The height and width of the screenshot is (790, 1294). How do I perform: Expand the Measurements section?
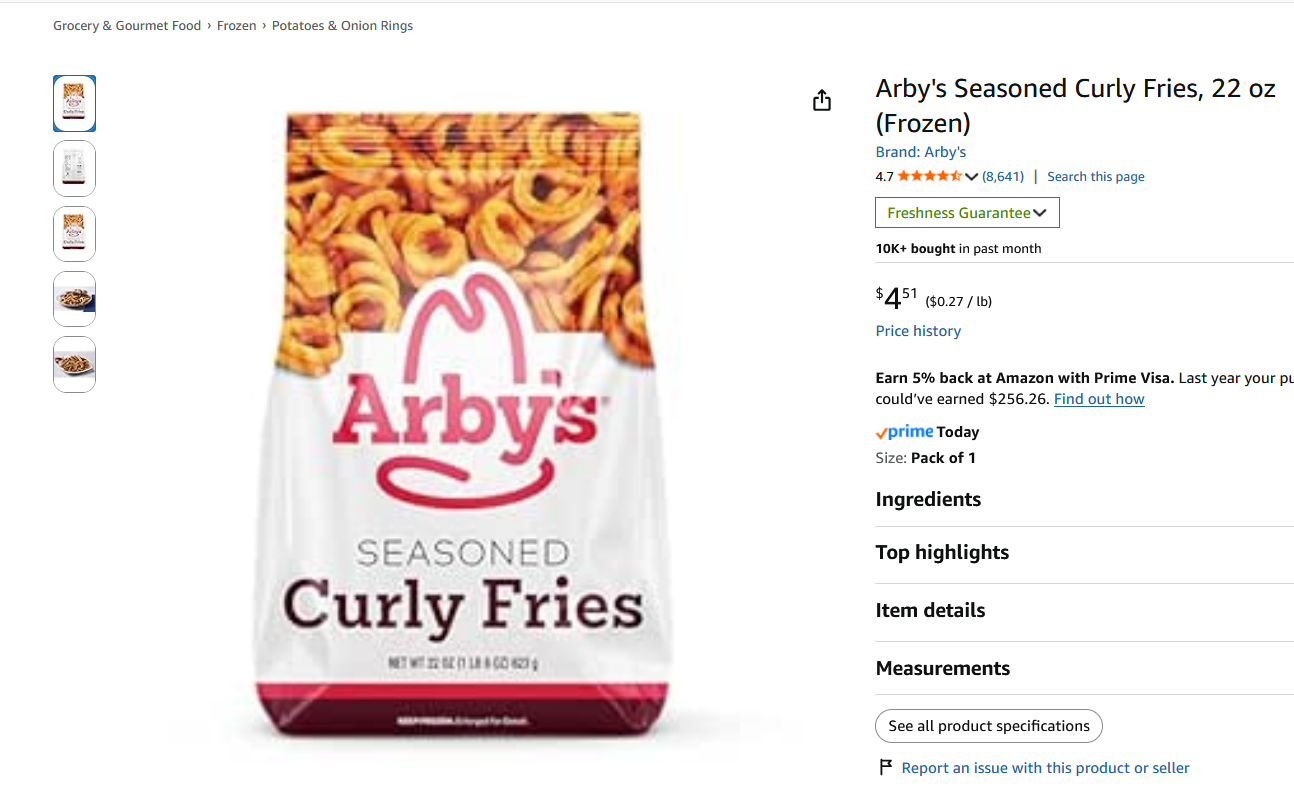pyautogui.click(x=942, y=668)
